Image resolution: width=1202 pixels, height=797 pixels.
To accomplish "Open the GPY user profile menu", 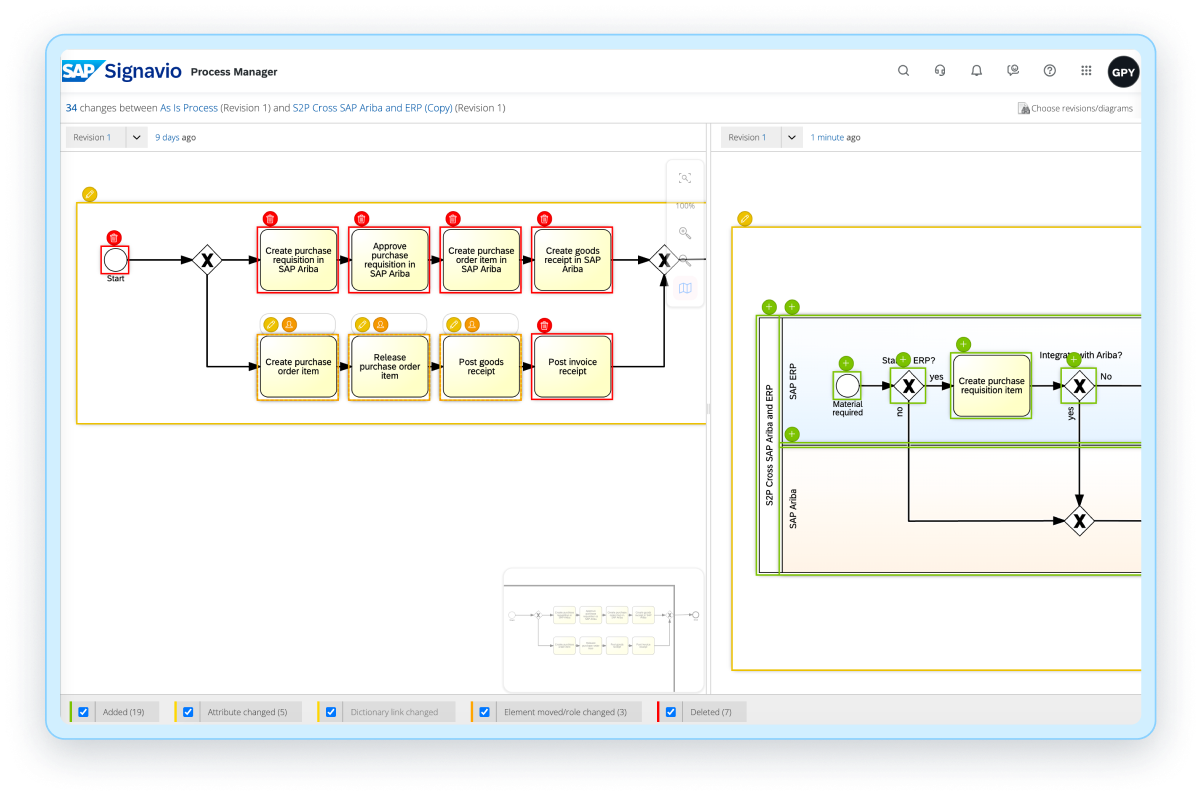I will [x=1123, y=72].
